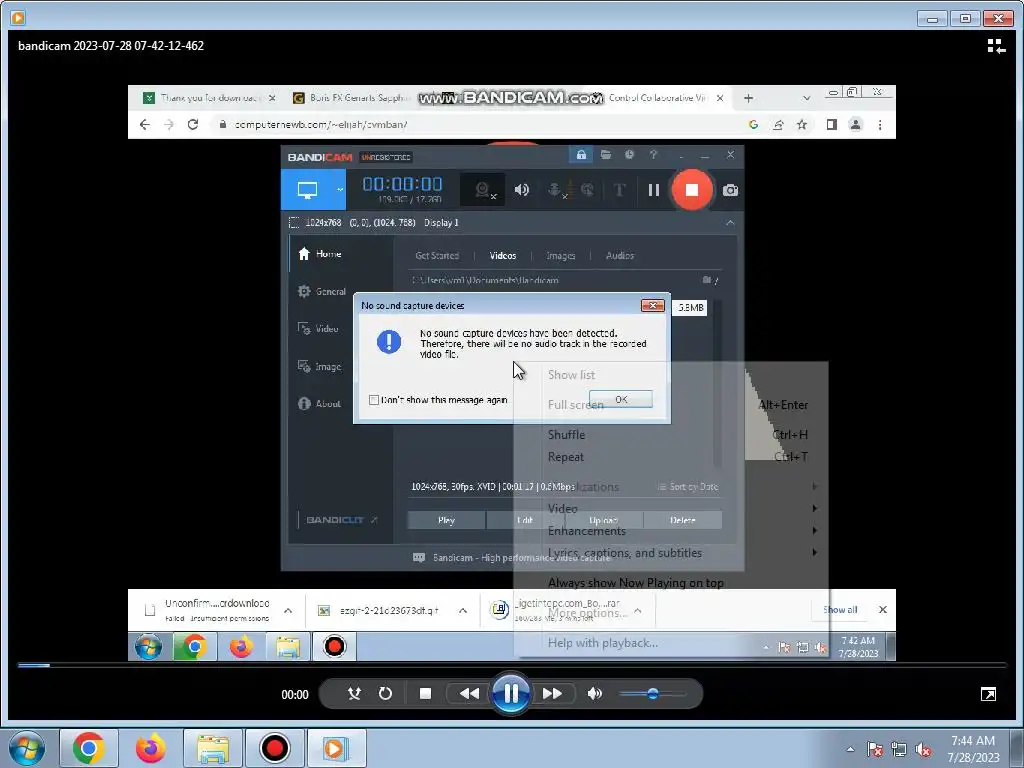Open the system tray volume icon
The image size is (1024, 768).
point(923,750)
